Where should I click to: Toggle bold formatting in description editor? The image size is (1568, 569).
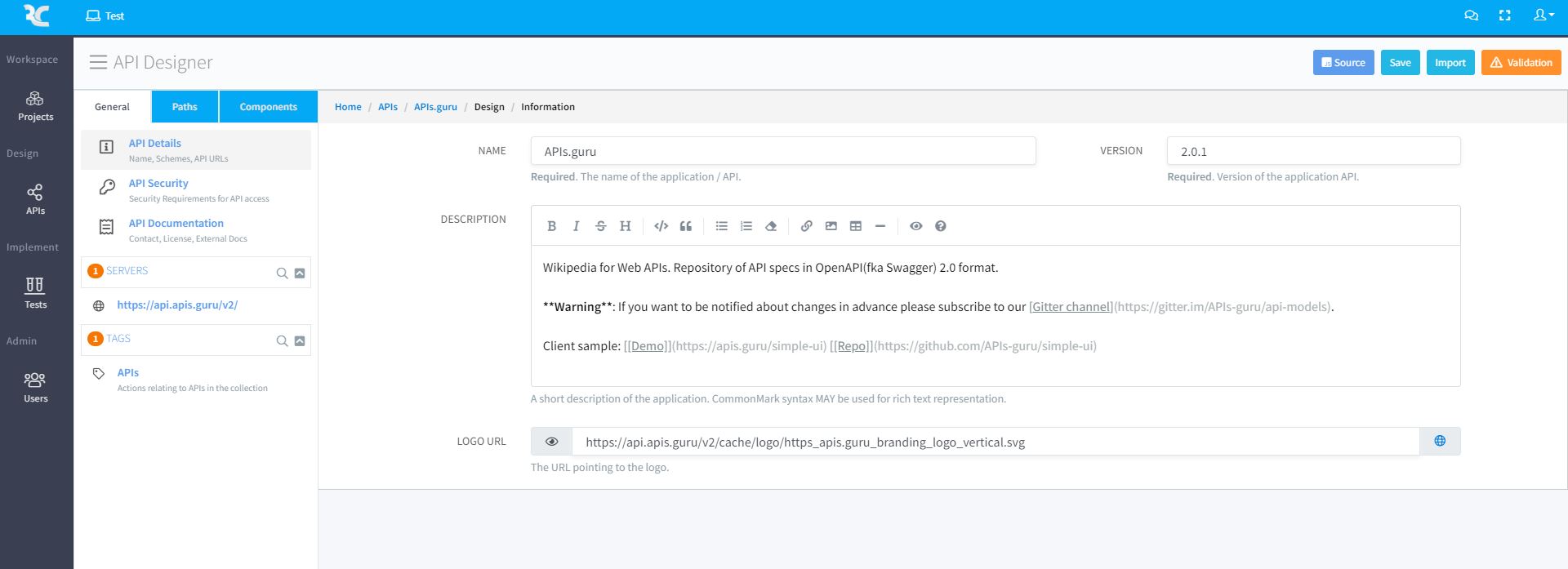coord(551,226)
